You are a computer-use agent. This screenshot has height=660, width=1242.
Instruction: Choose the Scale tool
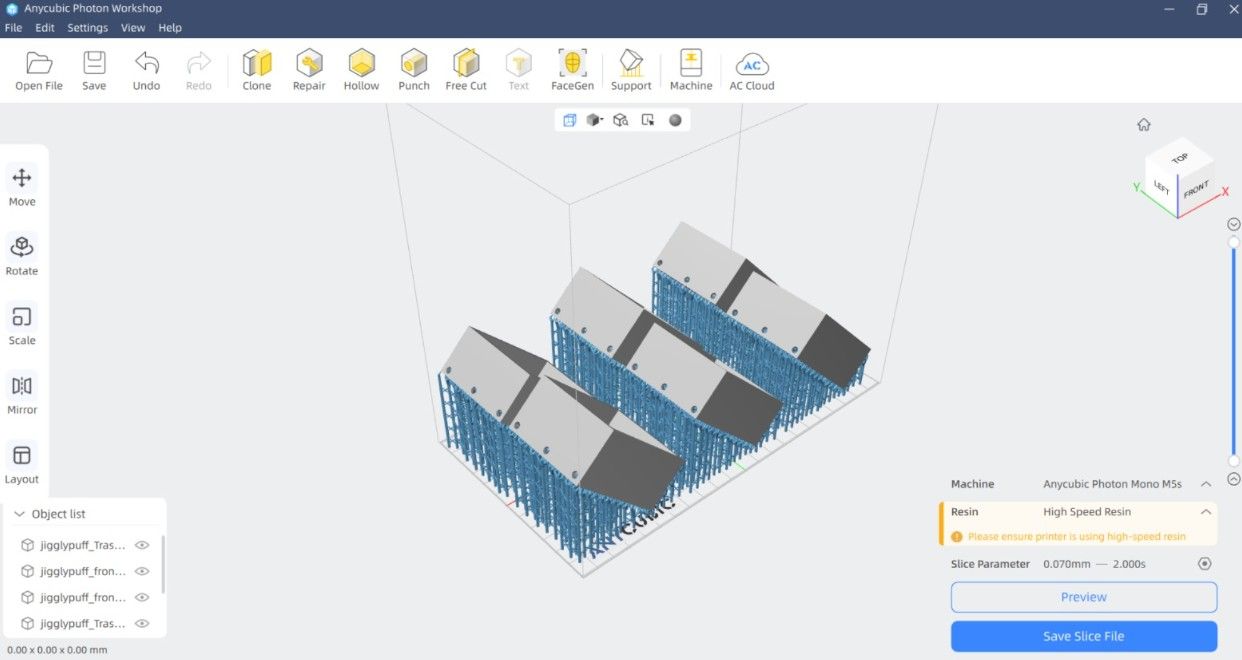22,325
